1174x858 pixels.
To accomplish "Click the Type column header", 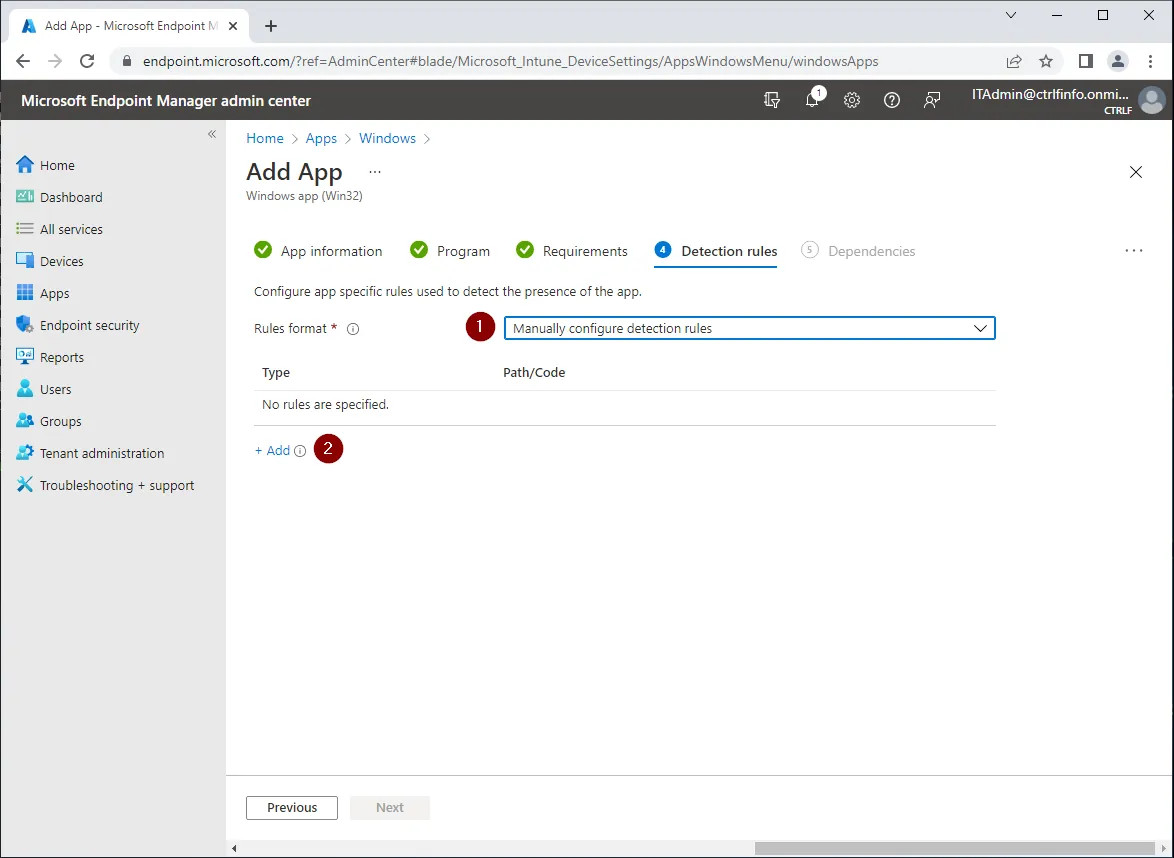I will tap(276, 373).
